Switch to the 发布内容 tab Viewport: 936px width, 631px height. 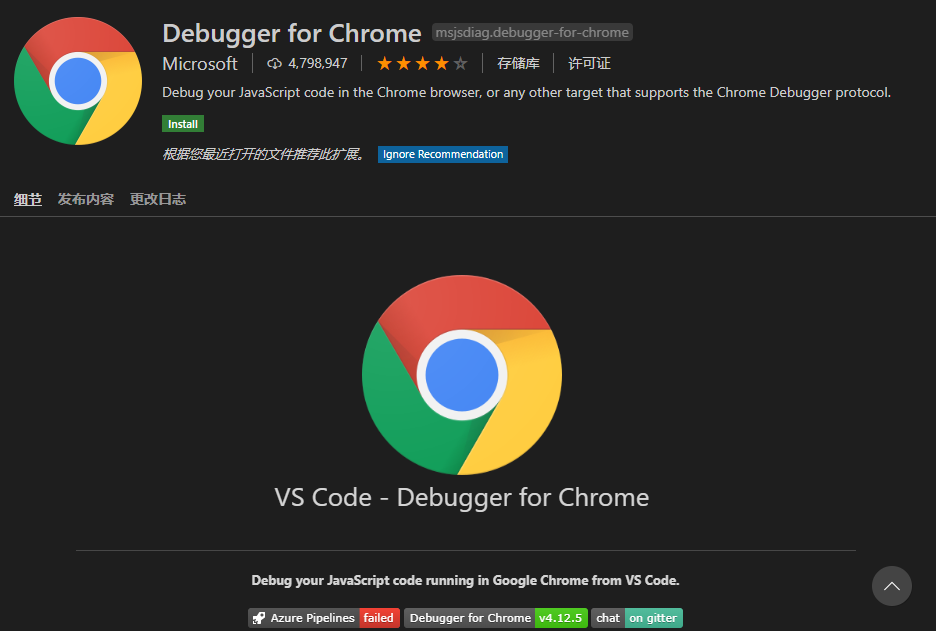coord(86,199)
